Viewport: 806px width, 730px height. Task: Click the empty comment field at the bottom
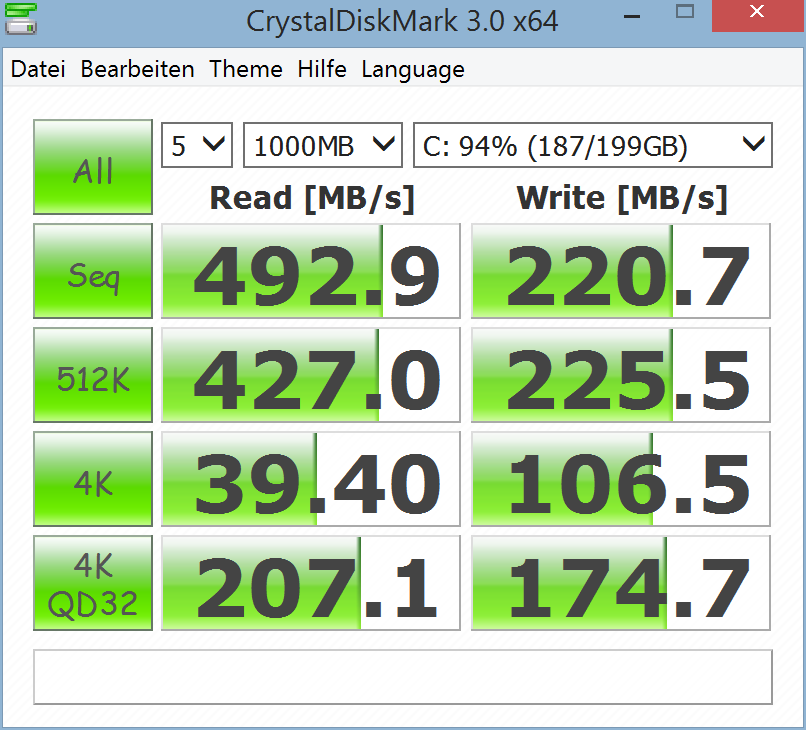[403, 677]
